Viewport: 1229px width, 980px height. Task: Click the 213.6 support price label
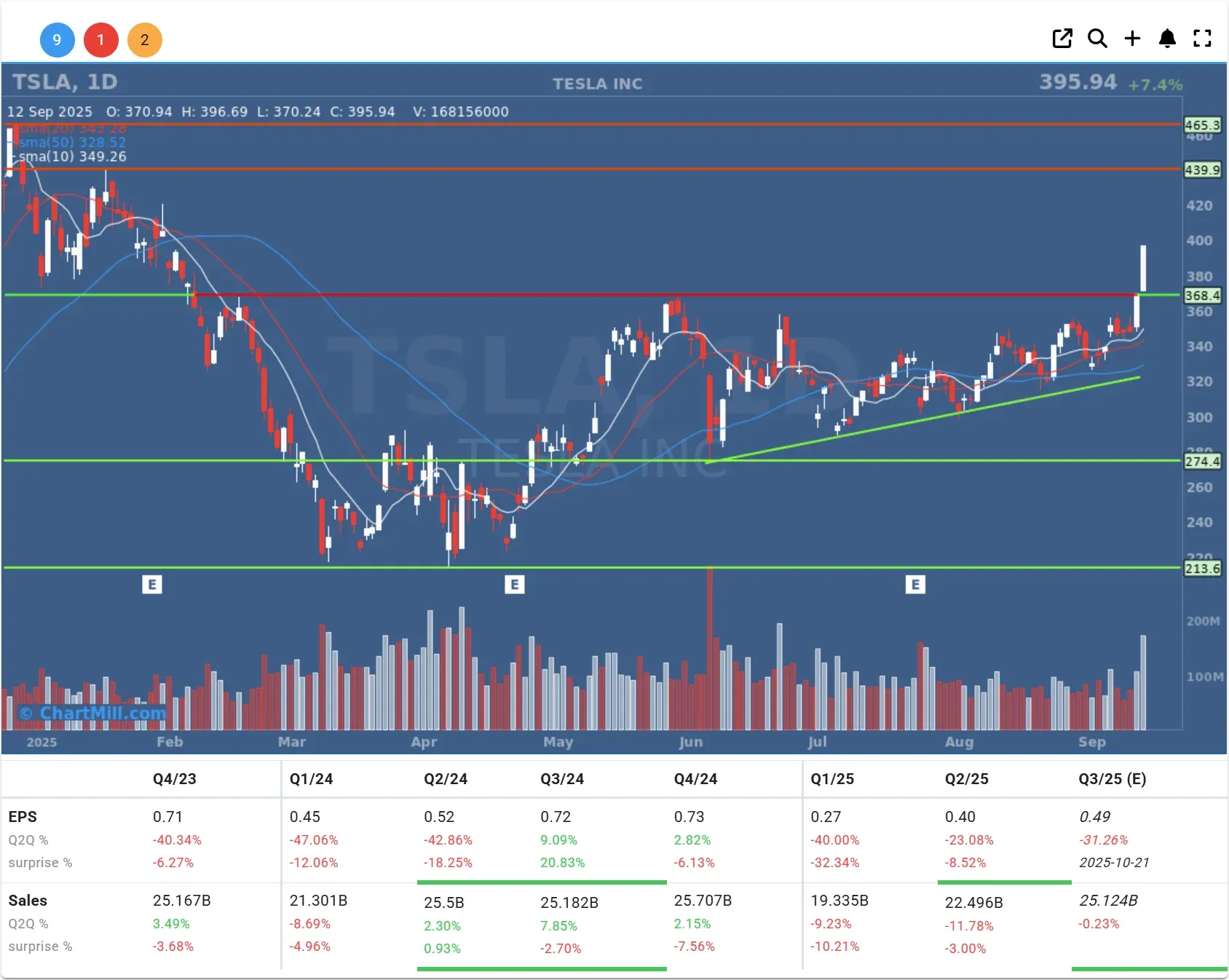click(1202, 568)
